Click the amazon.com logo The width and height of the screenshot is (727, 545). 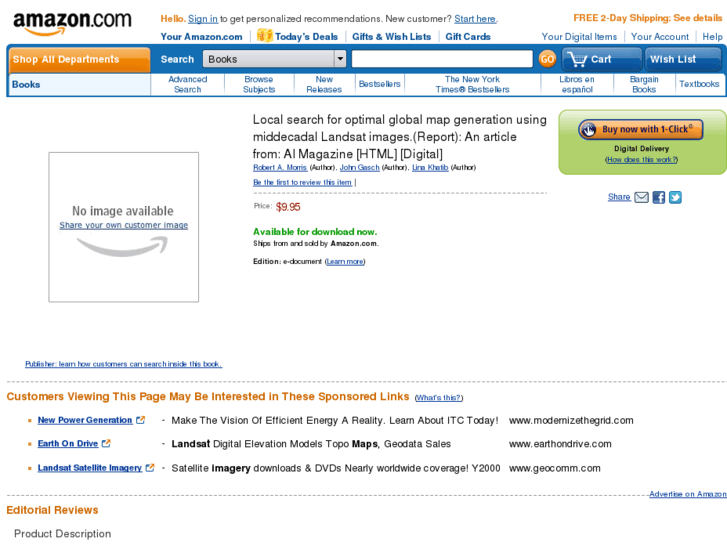[x=72, y=23]
